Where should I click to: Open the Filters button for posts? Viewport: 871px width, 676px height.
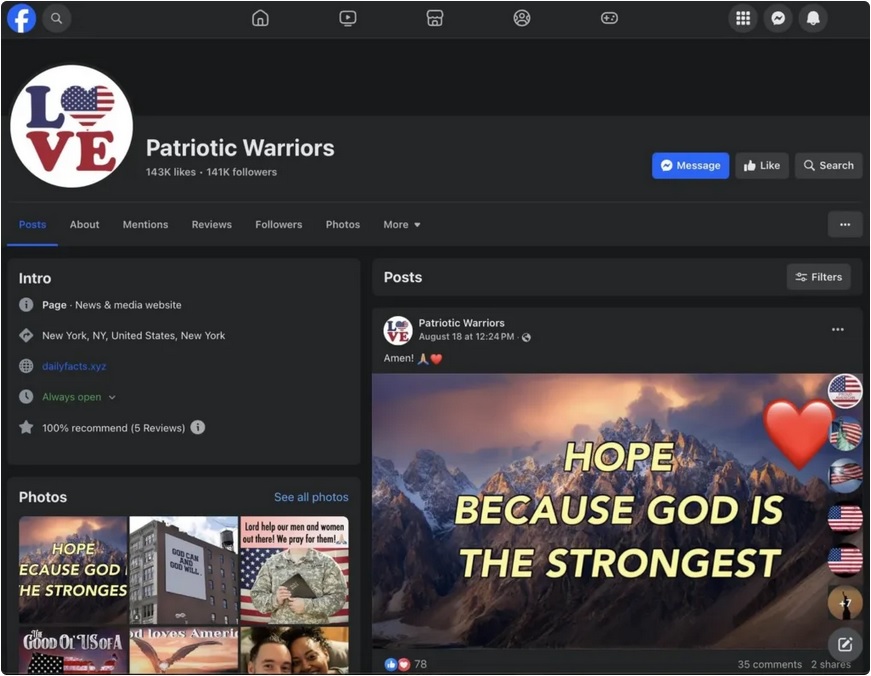(818, 277)
